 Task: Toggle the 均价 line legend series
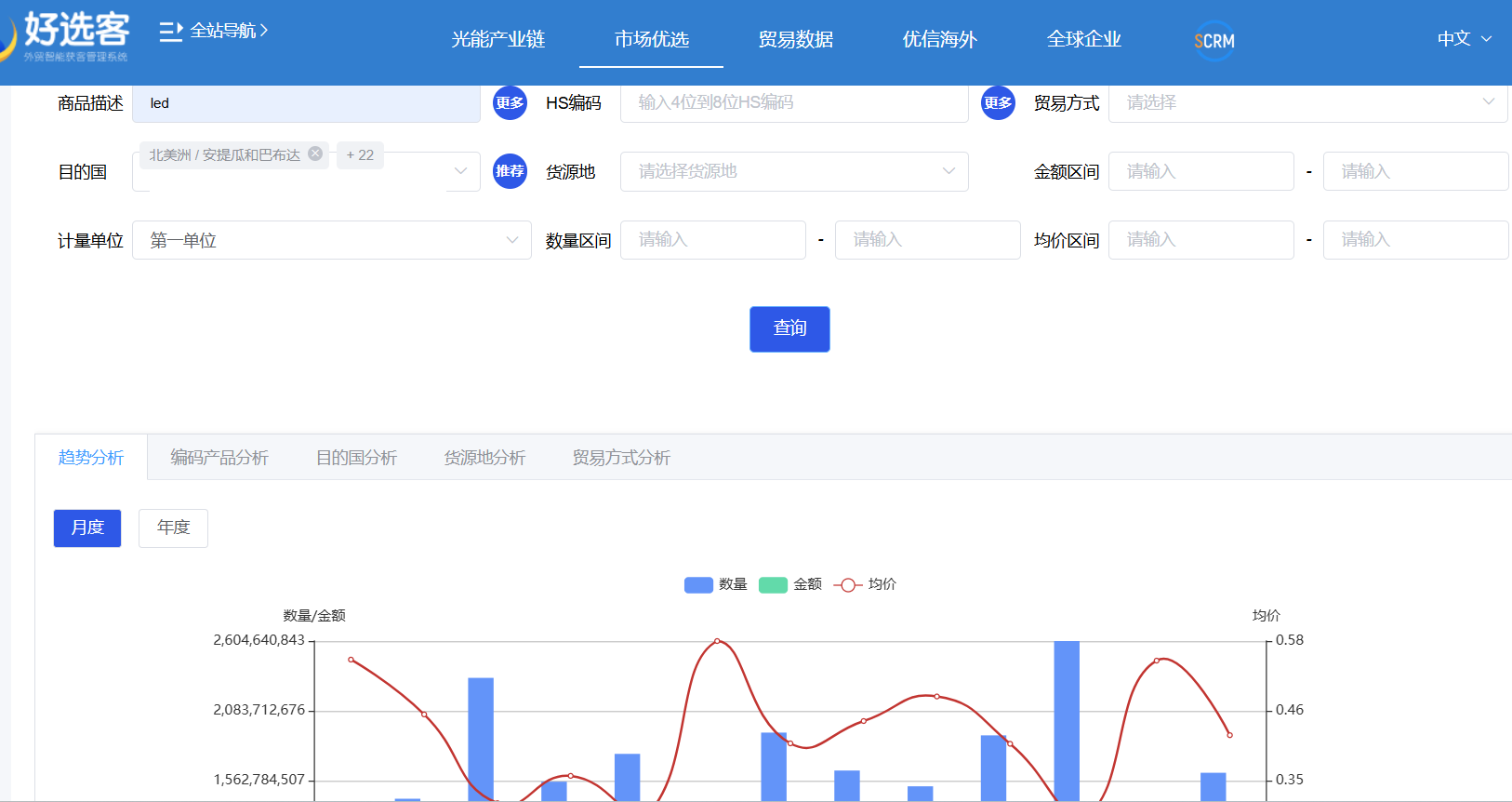click(865, 584)
